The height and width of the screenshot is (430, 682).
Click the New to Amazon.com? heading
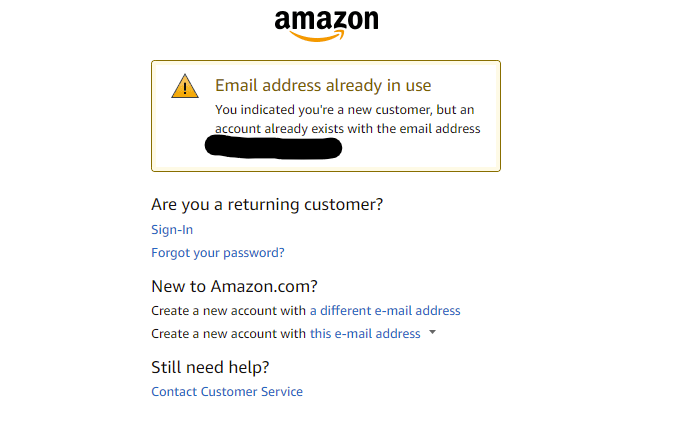coord(234,287)
